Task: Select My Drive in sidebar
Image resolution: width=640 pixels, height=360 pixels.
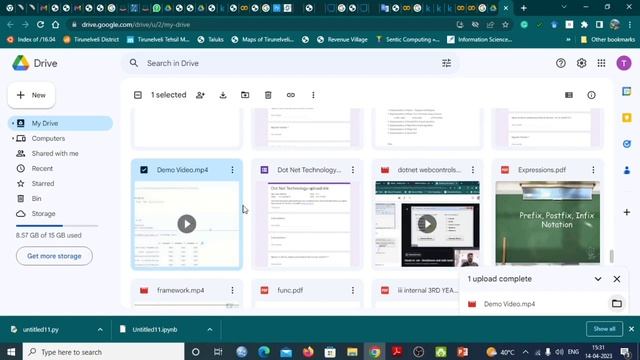Action: coord(60,123)
